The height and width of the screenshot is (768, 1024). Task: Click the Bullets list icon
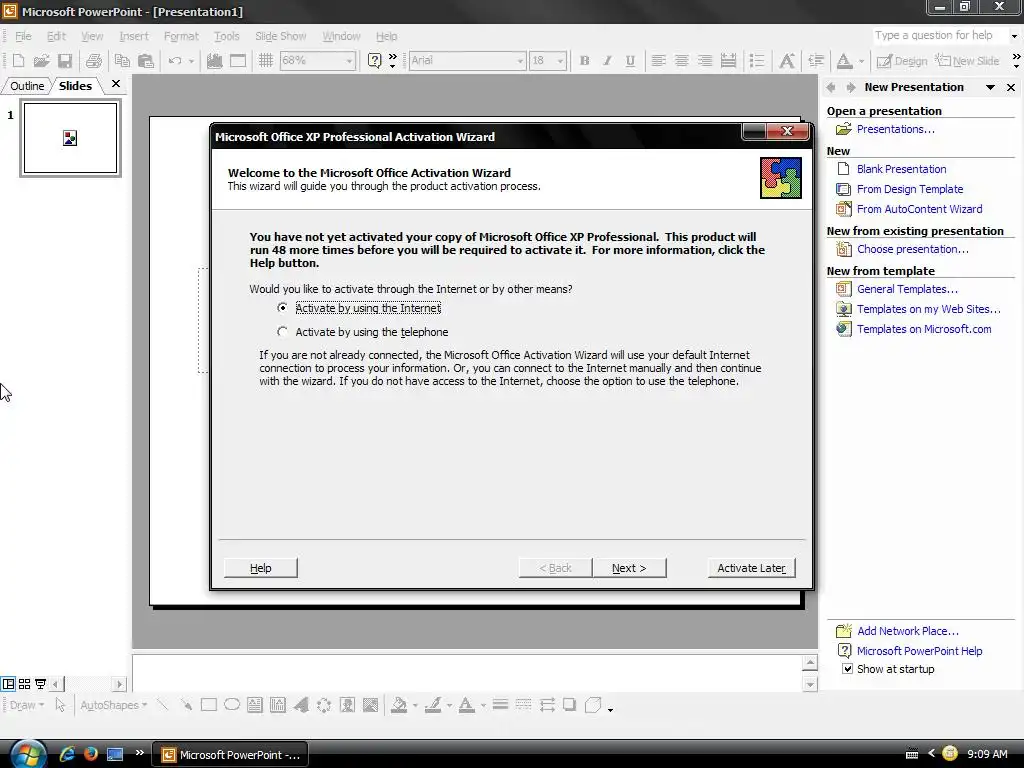point(757,61)
